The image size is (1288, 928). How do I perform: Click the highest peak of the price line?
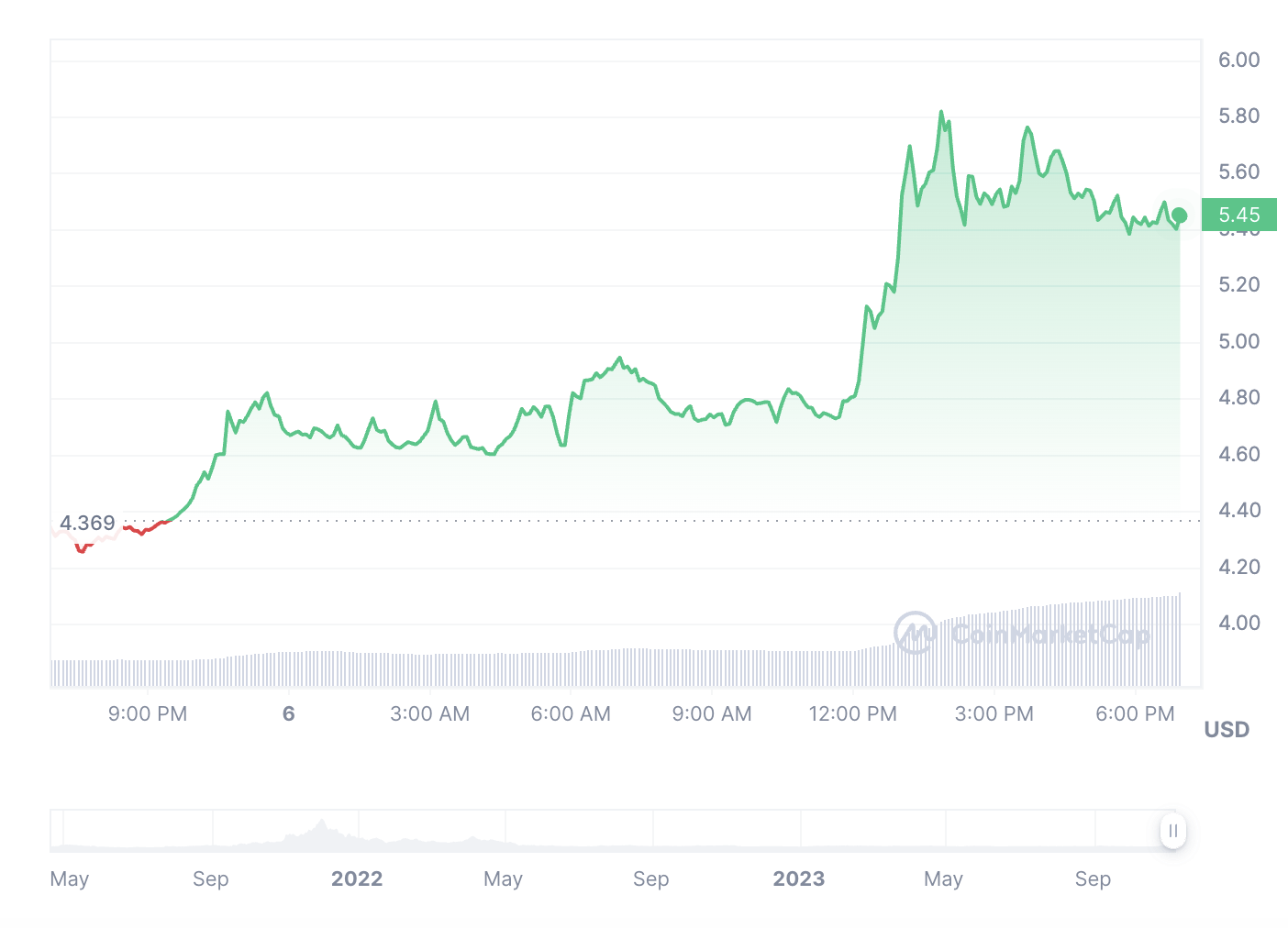pyautogui.click(x=941, y=113)
